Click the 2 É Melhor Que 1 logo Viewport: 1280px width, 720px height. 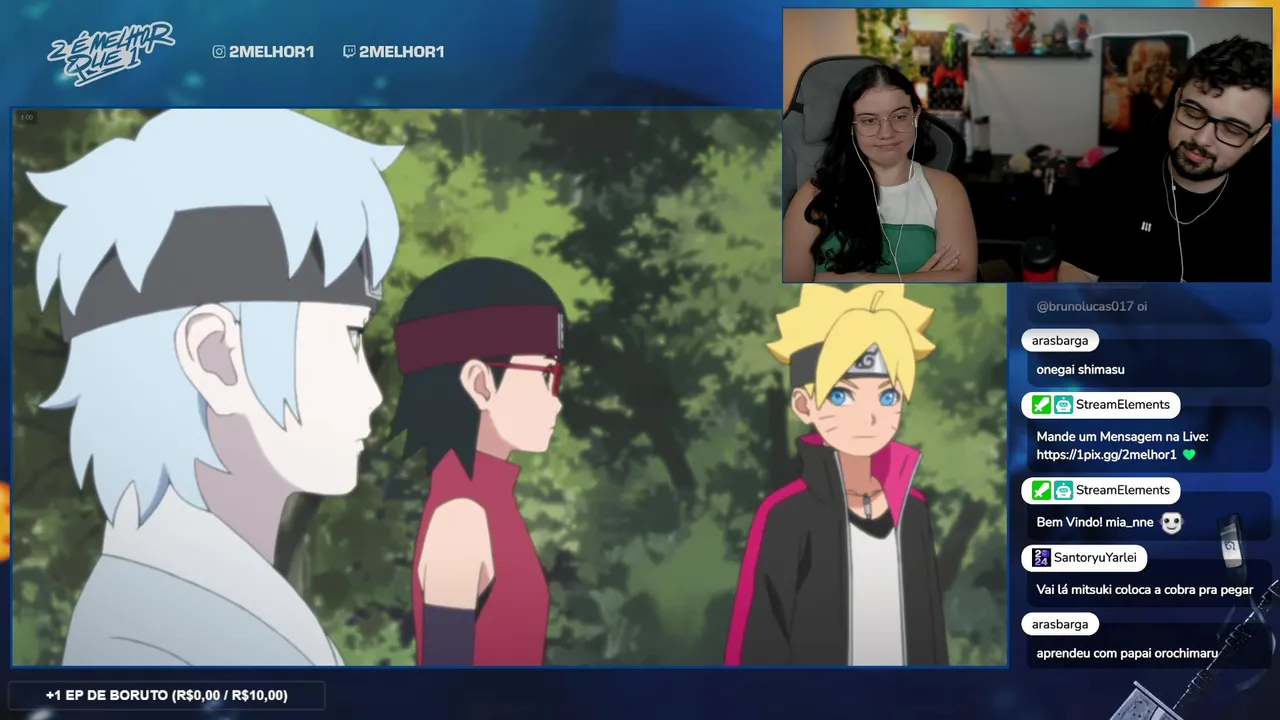coord(110,53)
